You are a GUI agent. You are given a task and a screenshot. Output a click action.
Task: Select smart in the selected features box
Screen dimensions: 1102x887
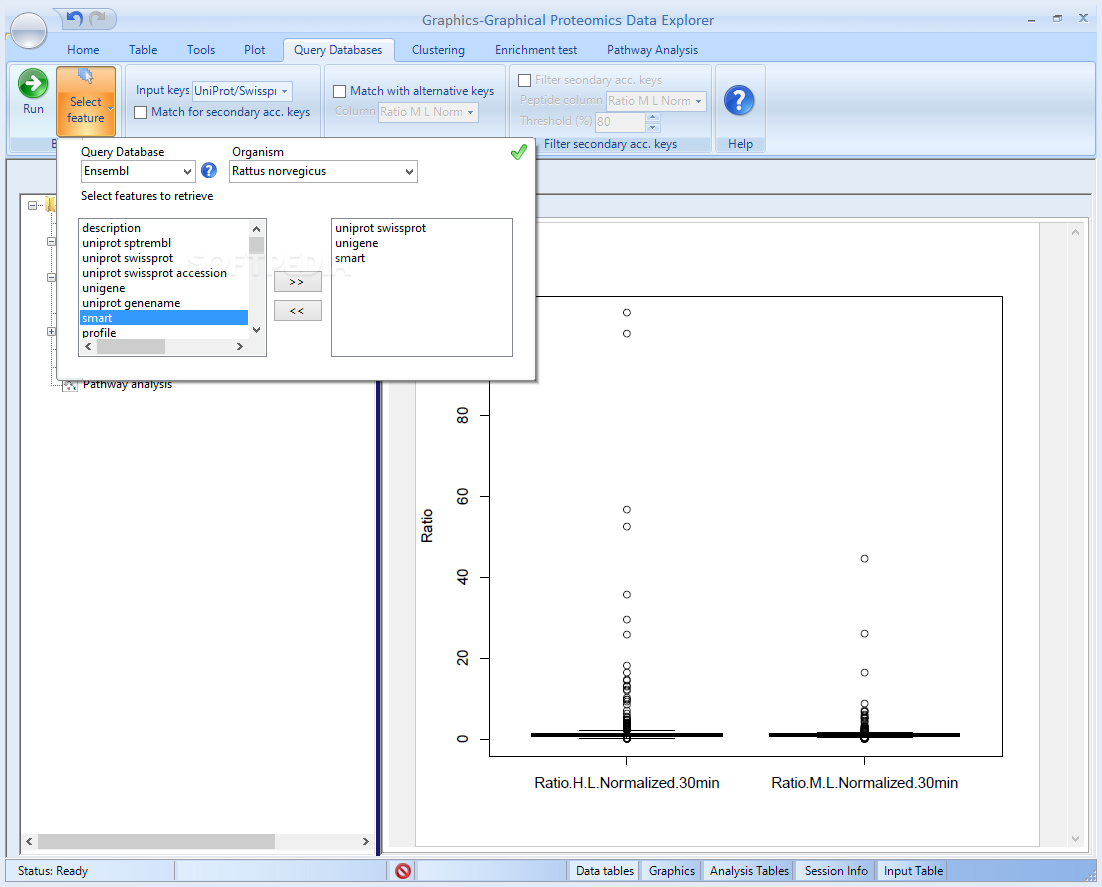point(350,258)
